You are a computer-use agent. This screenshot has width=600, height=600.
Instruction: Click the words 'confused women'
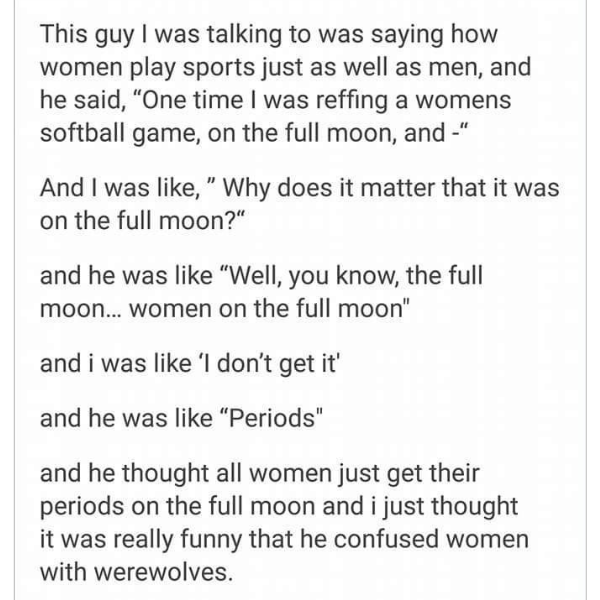pos(431,539)
